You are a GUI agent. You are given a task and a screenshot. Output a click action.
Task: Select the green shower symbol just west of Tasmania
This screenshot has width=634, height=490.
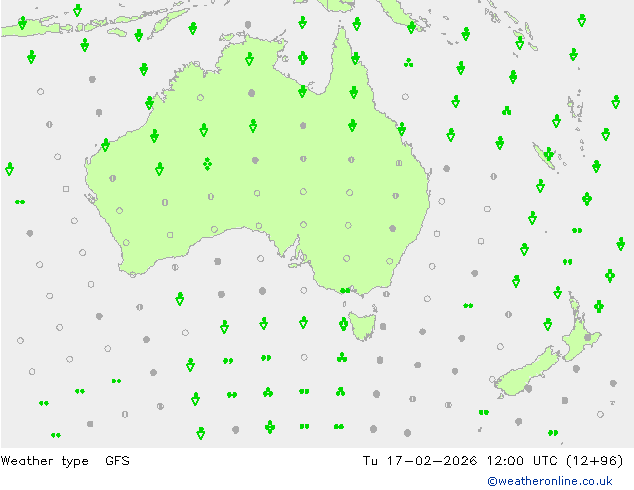pos(343,324)
